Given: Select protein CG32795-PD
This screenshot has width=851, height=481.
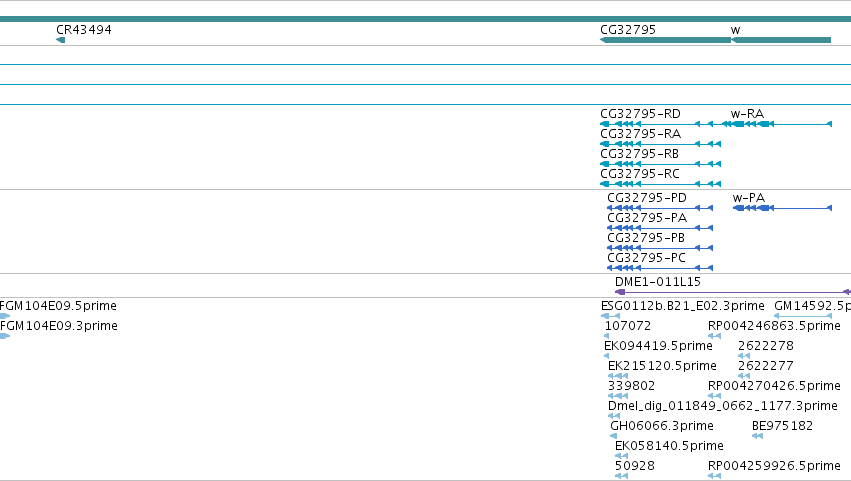Looking at the screenshot, I should point(660,208).
